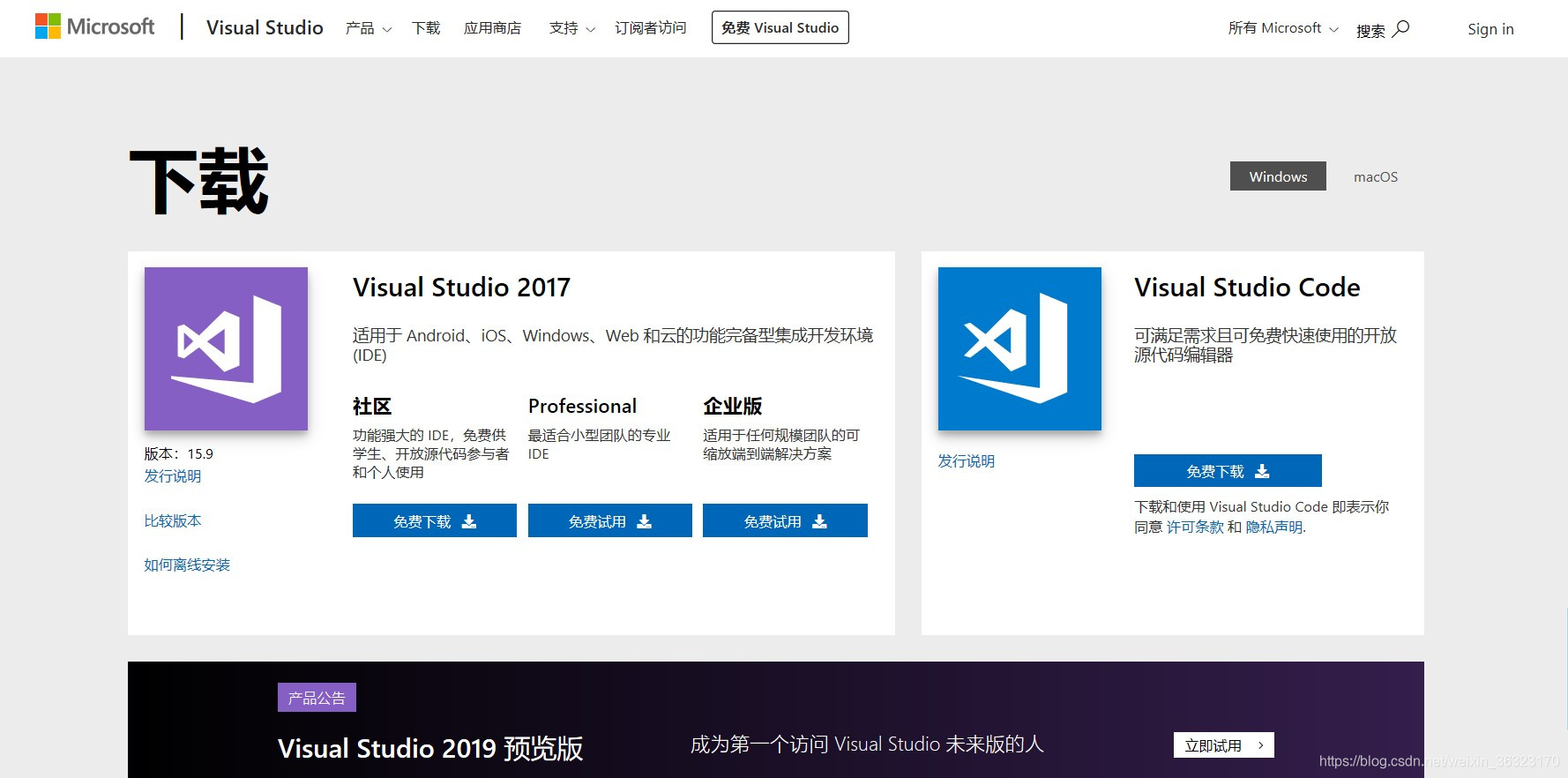Open the 隐私声明 link
Screen dimensions: 1568x778
tap(1274, 527)
